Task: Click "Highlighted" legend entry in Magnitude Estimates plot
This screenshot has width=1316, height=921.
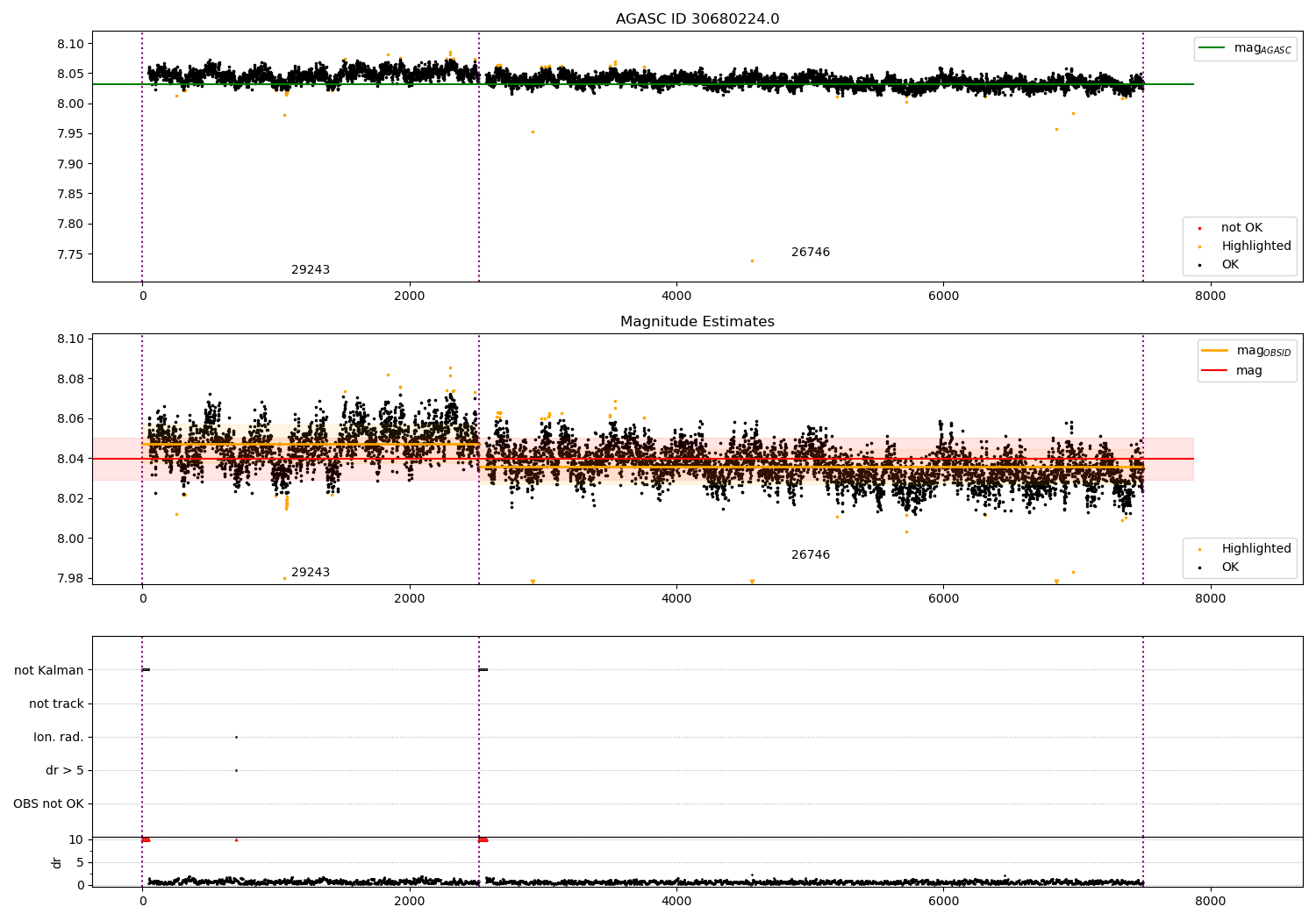Action: click(x=1256, y=548)
